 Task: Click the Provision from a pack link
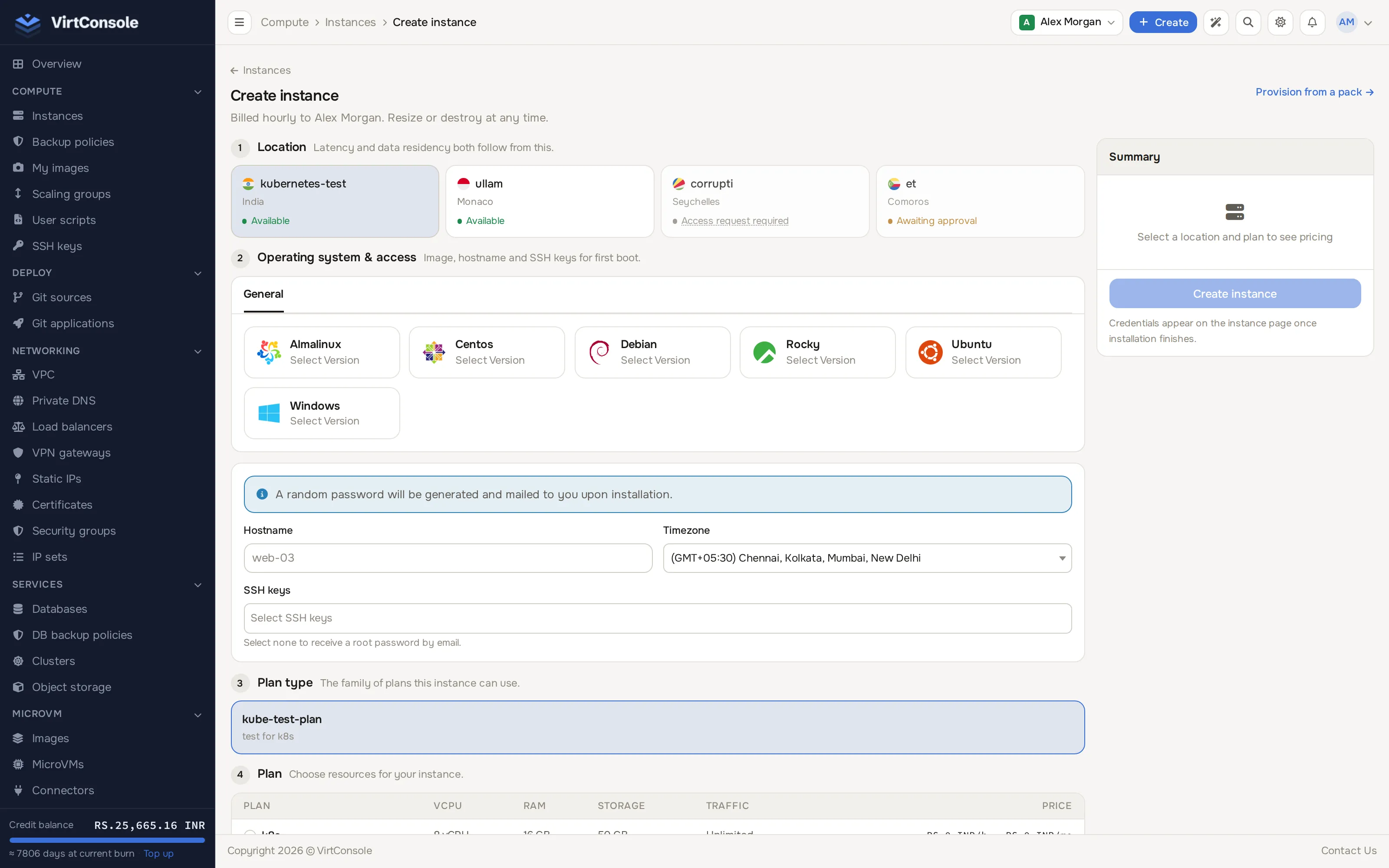(x=1314, y=92)
